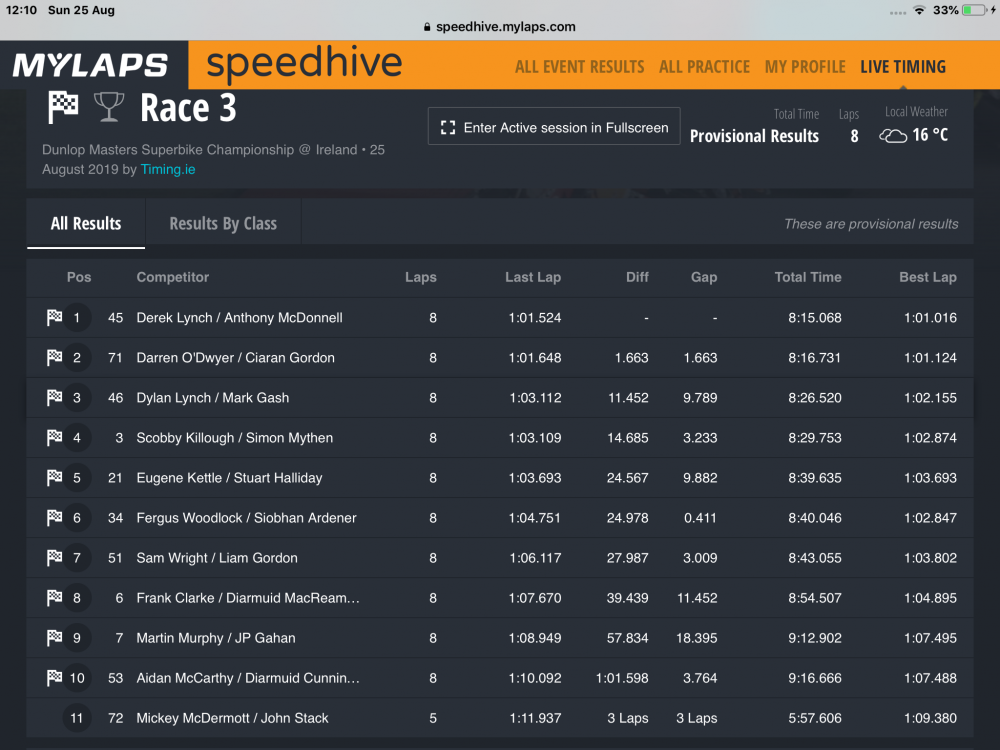This screenshot has width=1000, height=750.
Task: Open ALL PRACTICE menu
Action: (704, 67)
